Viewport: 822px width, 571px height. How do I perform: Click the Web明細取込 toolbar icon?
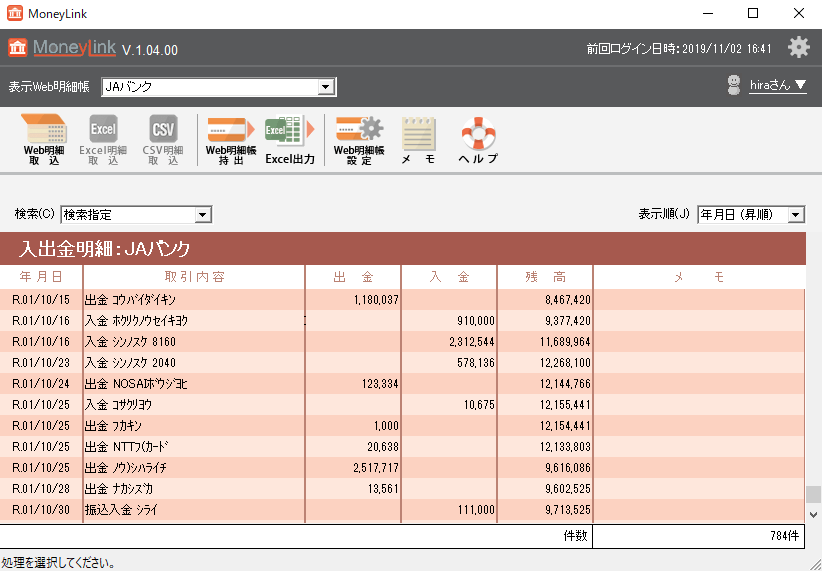44,139
